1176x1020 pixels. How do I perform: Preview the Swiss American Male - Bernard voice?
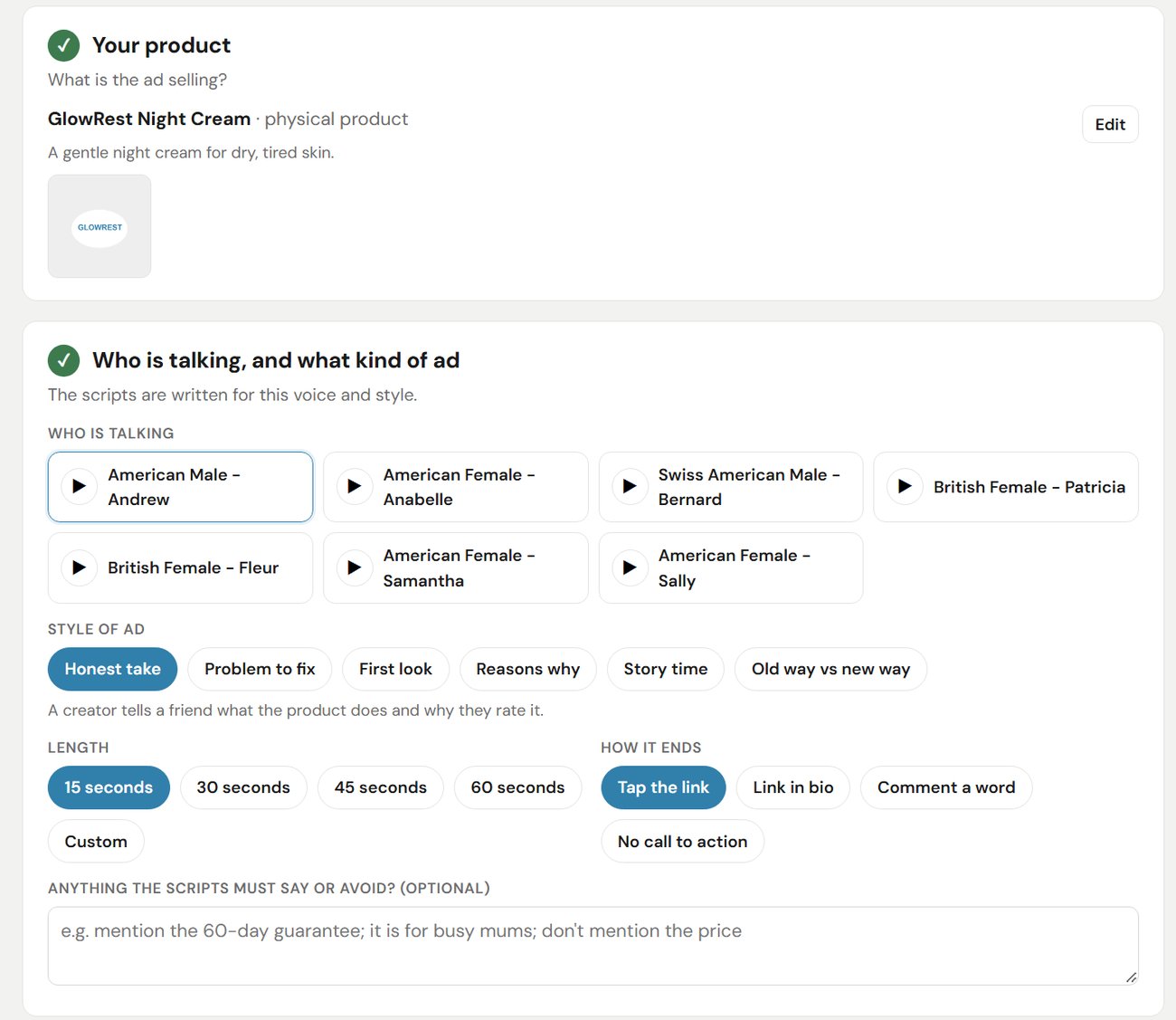pyautogui.click(x=630, y=487)
